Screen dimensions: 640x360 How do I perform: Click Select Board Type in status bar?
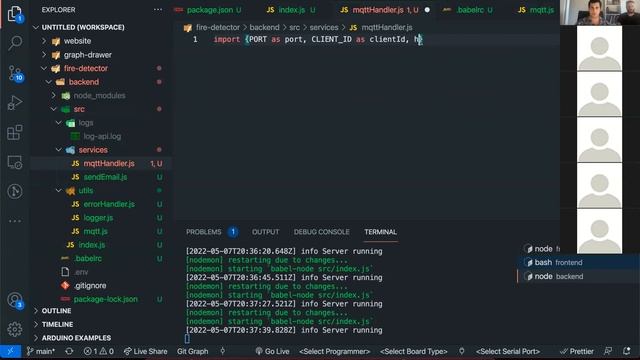click(413, 351)
